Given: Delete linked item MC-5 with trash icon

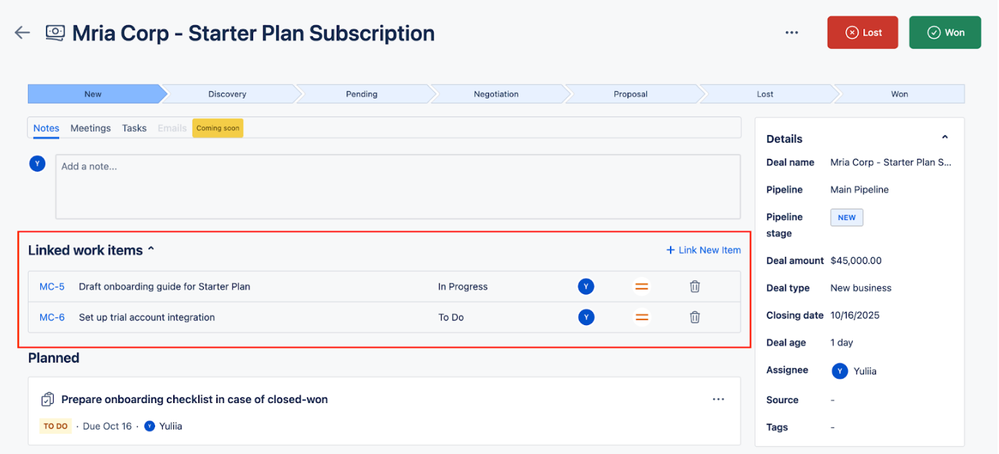Looking at the screenshot, I should (695, 286).
